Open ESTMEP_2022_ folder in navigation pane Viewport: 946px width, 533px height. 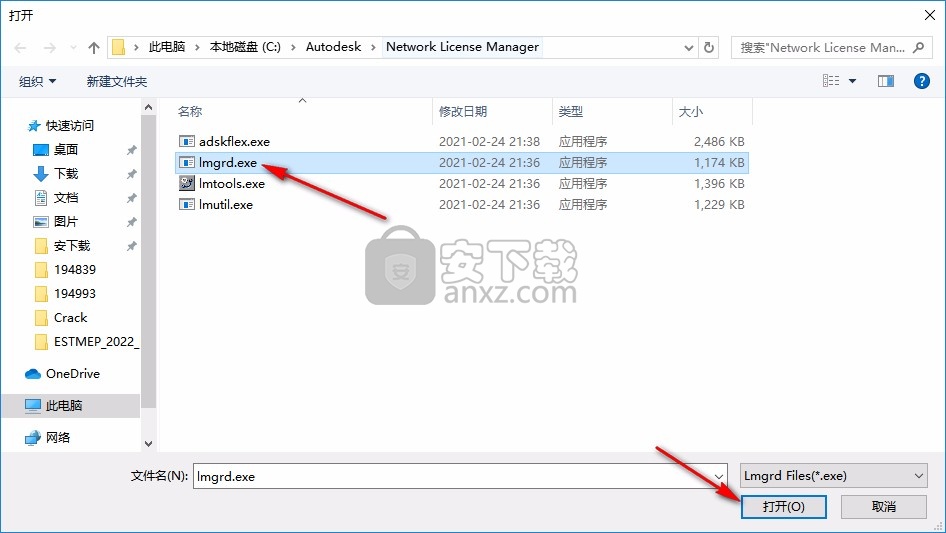[96, 342]
